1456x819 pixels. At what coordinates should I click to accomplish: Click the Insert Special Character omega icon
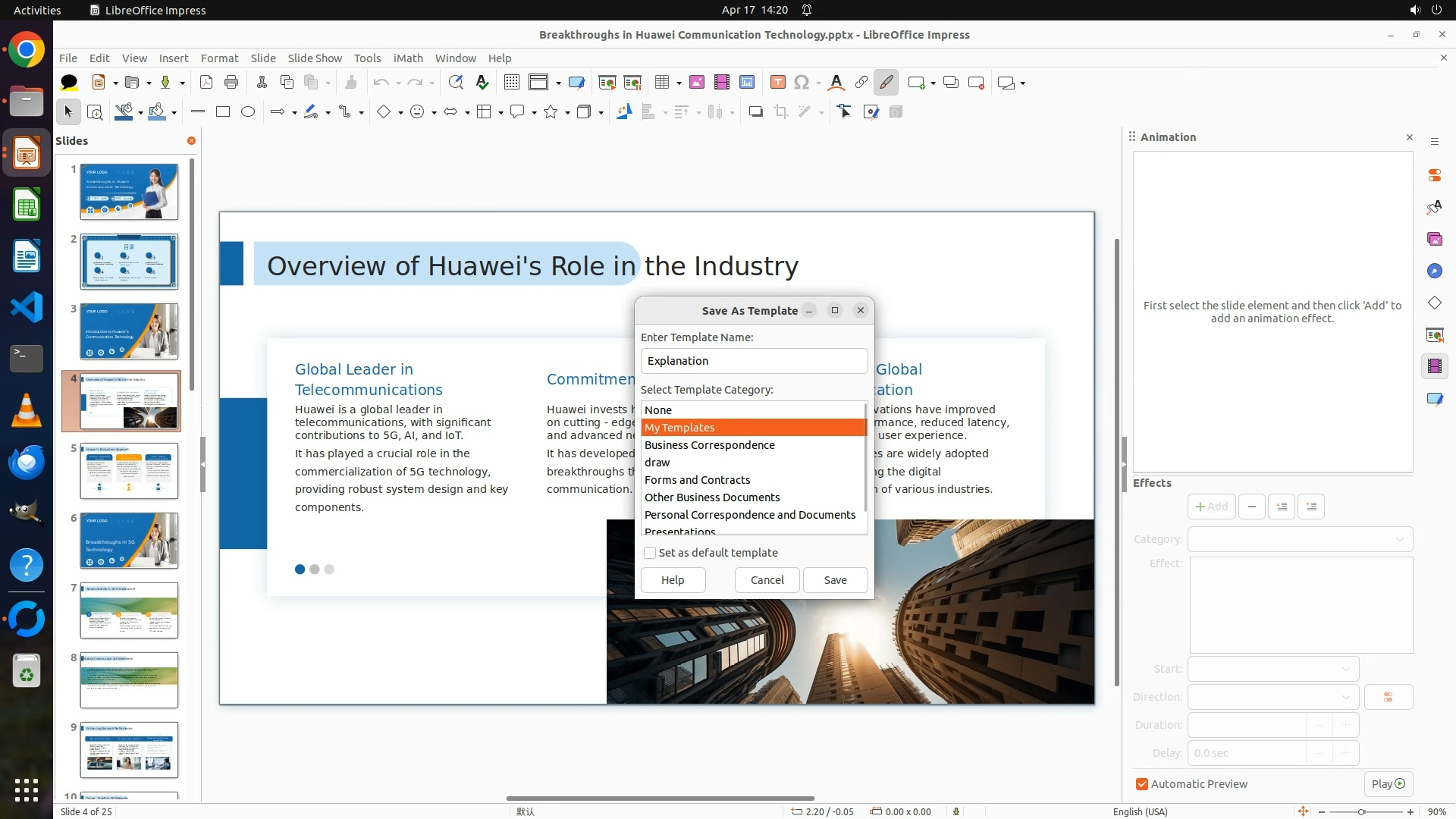(802, 83)
